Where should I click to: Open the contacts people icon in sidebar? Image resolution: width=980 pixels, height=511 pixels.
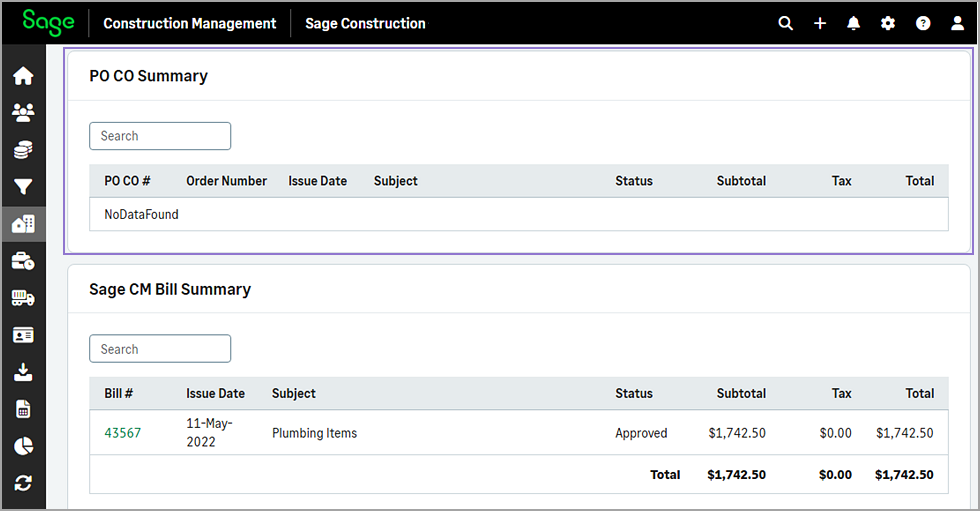[x=23, y=112]
